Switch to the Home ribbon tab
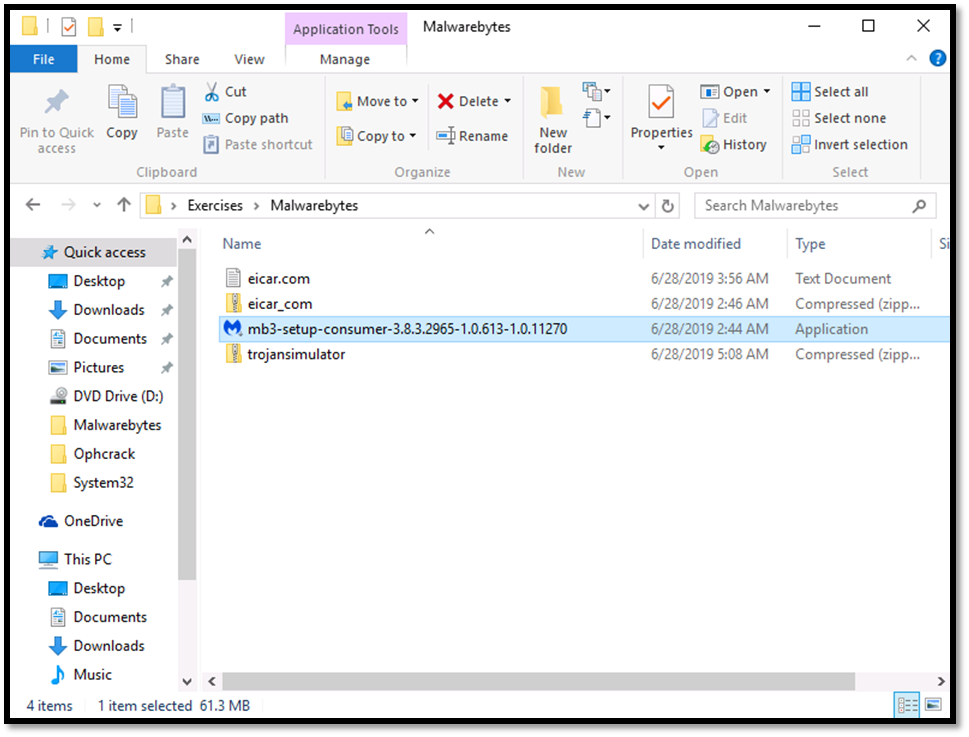Screen dimensions: 969x737 click(x=112, y=59)
